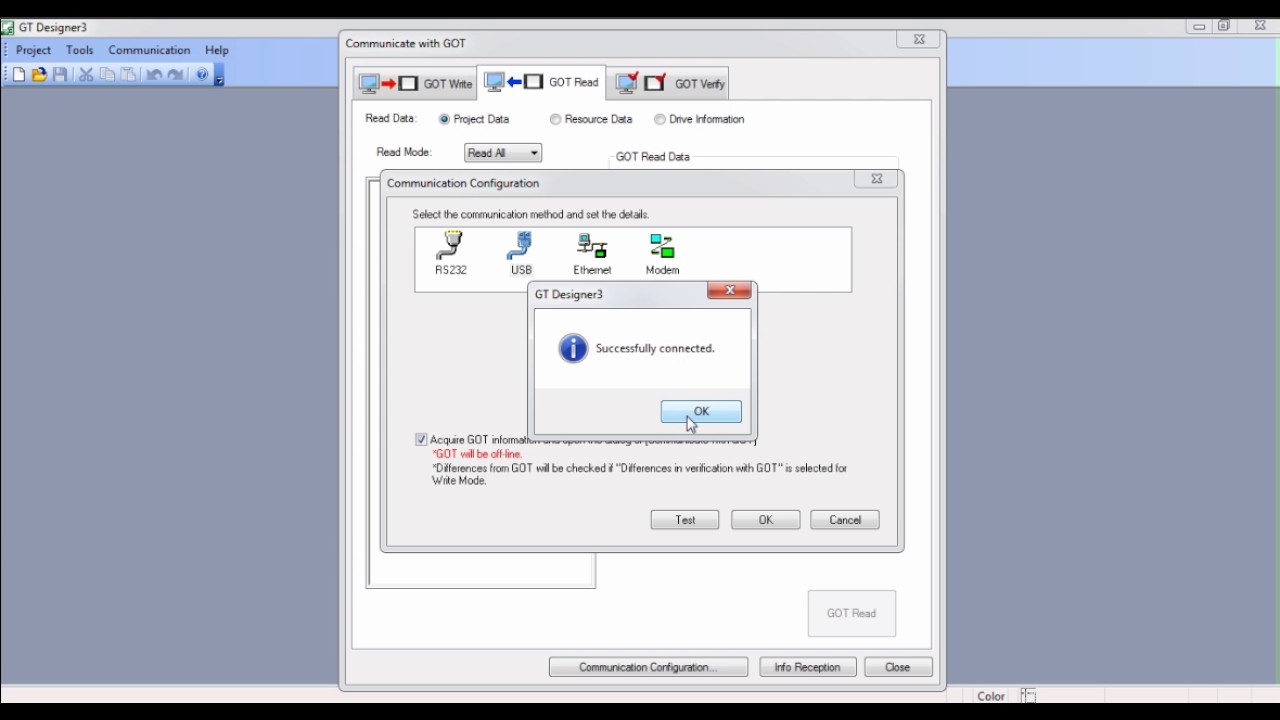Toggle the Acquire GOT information checkbox
The width and height of the screenshot is (1280, 720).
[421, 440]
